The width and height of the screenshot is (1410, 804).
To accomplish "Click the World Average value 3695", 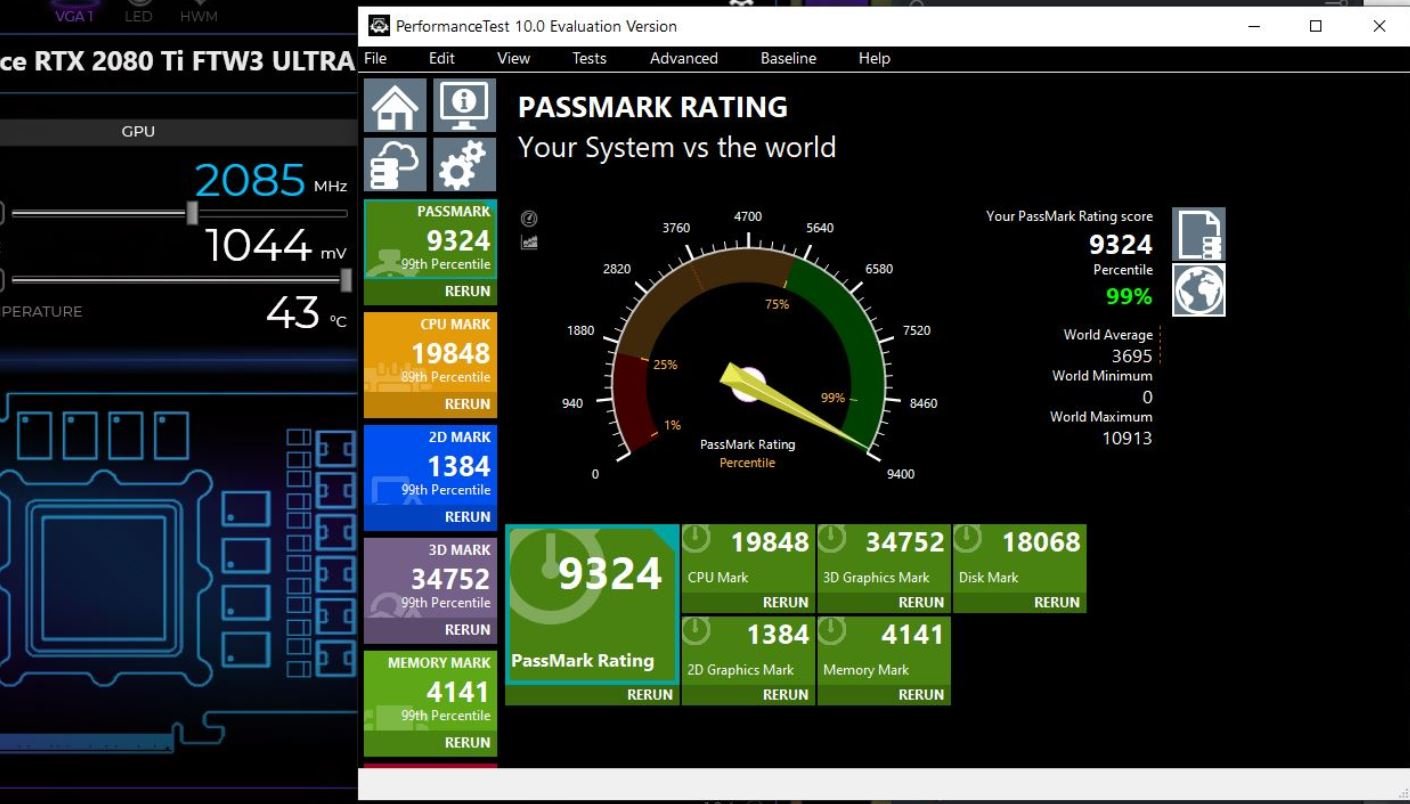I will pyautogui.click(x=1132, y=356).
